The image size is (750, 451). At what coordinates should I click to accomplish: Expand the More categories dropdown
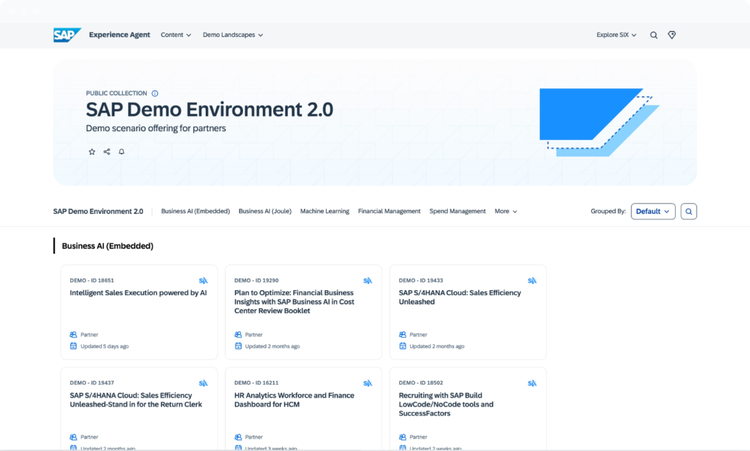click(x=506, y=211)
